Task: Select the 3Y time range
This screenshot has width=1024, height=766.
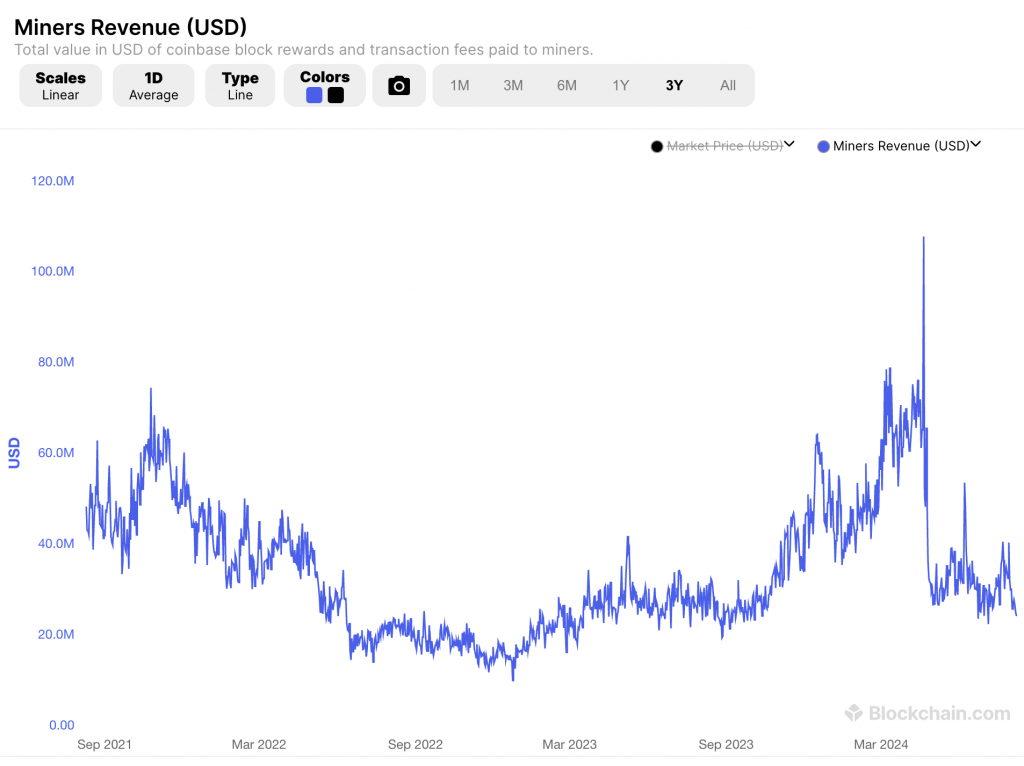Action: pos(674,86)
